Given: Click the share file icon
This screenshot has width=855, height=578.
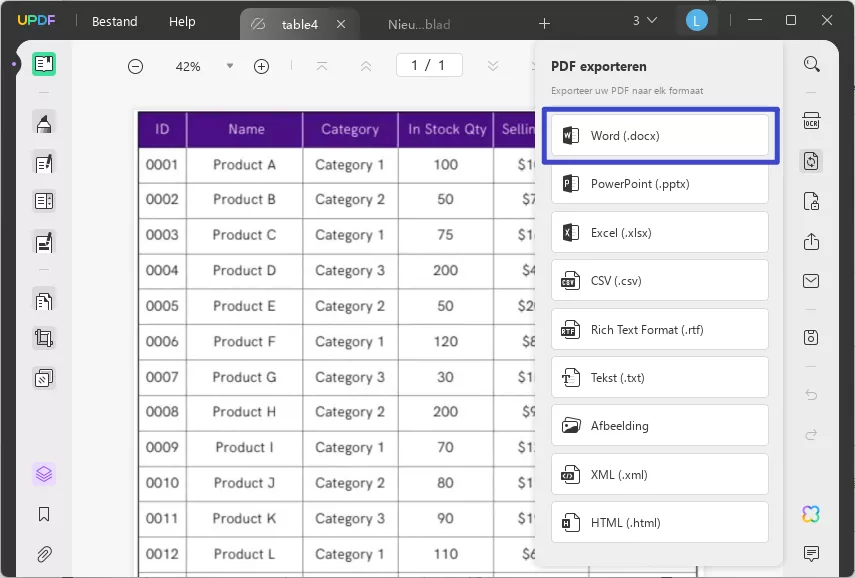Looking at the screenshot, I should 811,242.
